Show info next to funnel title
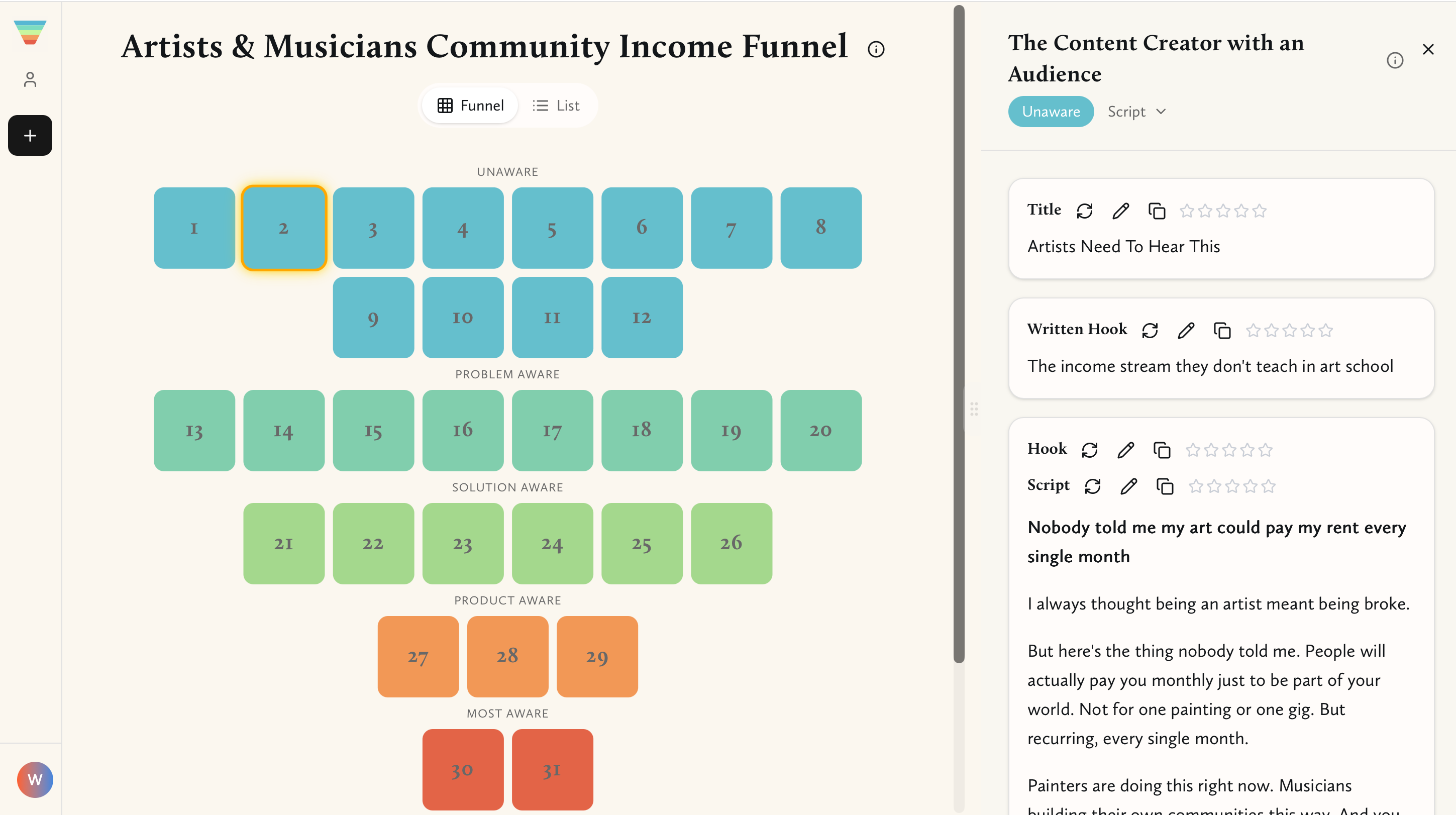 876,49
